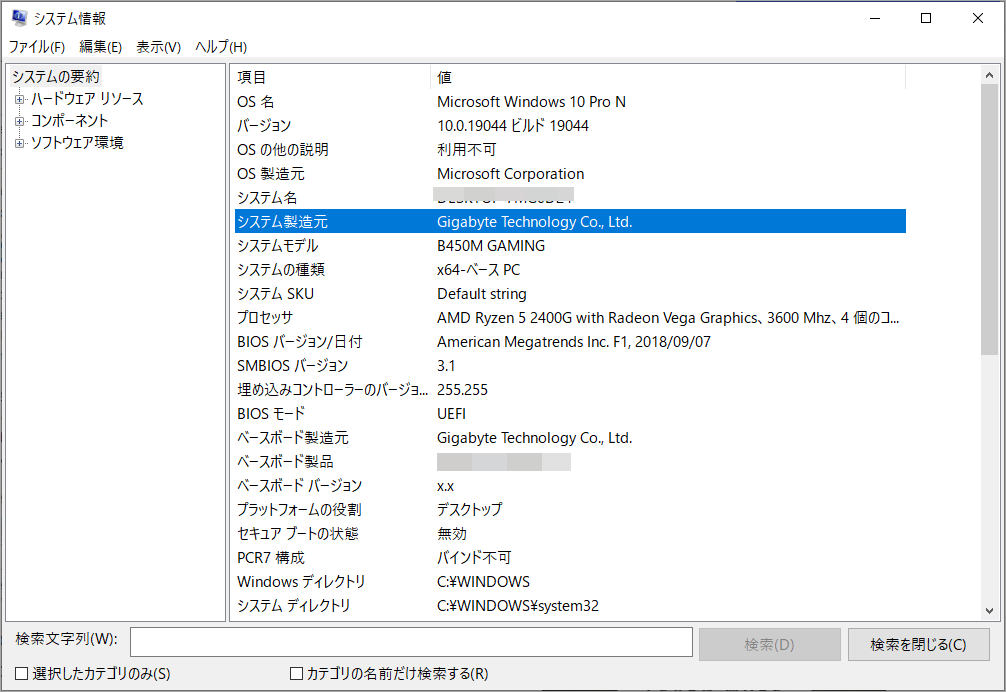
Task: Maximize the システム情報 window
Action: point(926,18)
